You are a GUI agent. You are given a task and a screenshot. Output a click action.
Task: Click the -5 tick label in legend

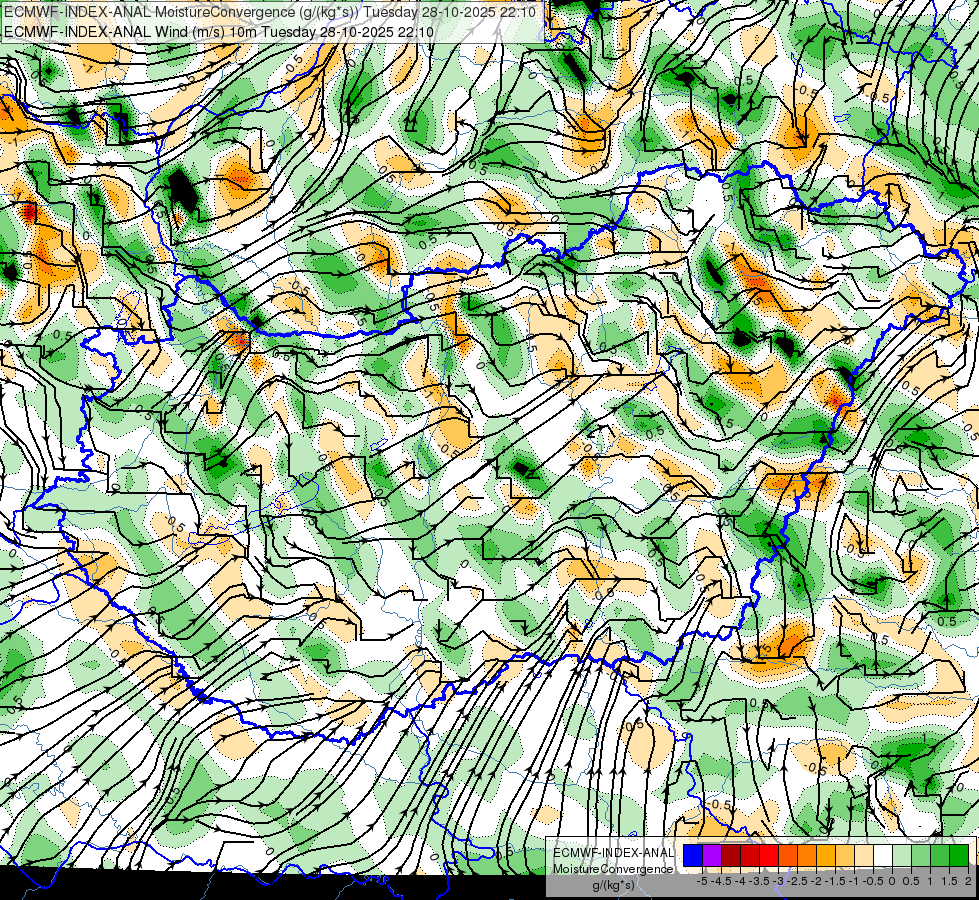(x=702, y=881)
